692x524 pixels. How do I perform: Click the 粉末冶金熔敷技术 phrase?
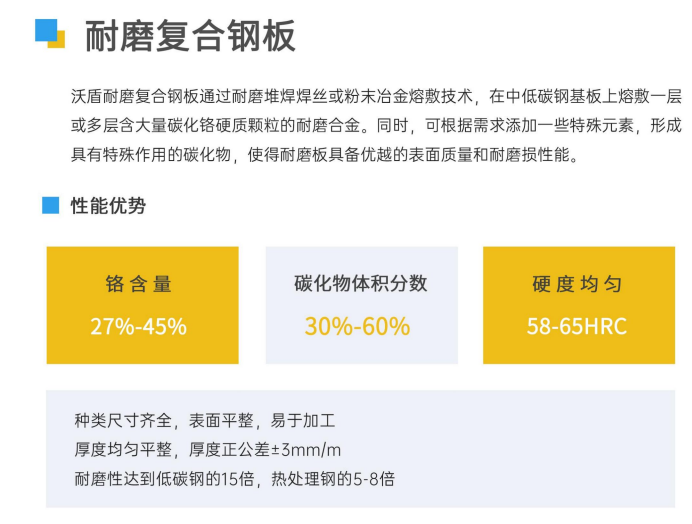point(407,97)
